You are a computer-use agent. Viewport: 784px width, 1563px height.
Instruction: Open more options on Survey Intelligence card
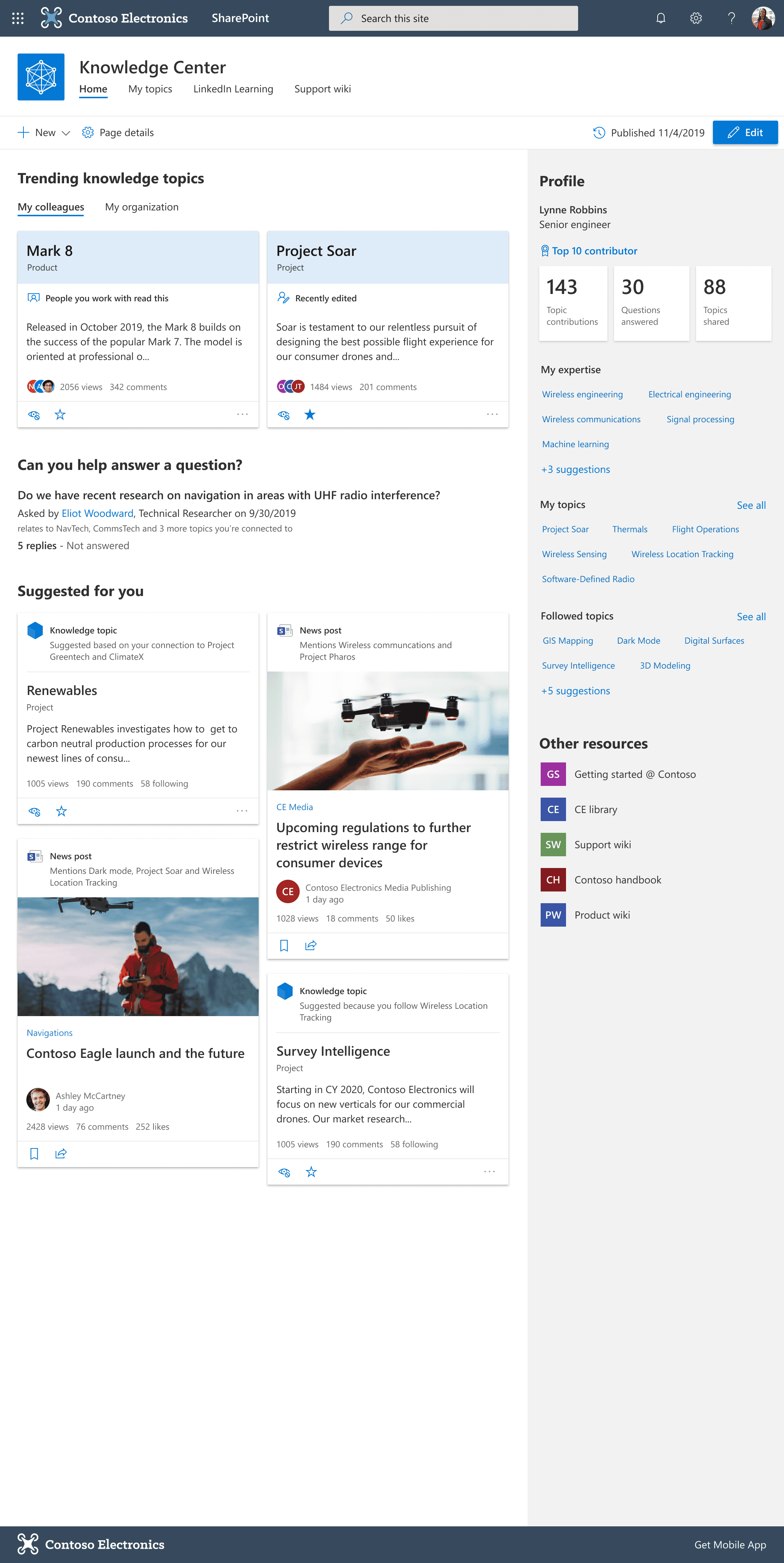[x=489, y=1172]
